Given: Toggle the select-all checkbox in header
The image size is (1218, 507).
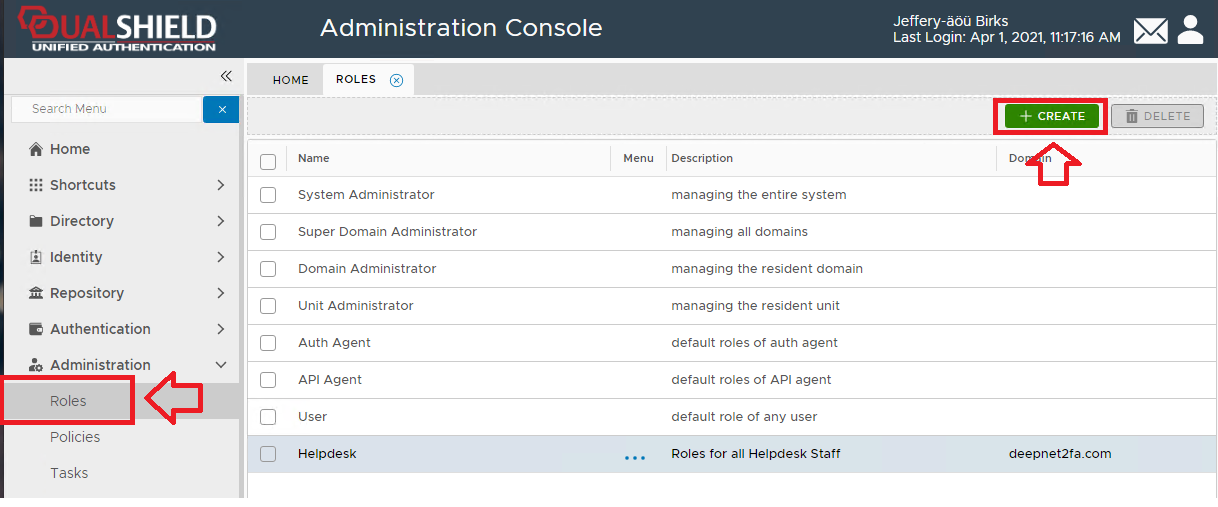Looking at the screenshot, I should coord(268,161).
